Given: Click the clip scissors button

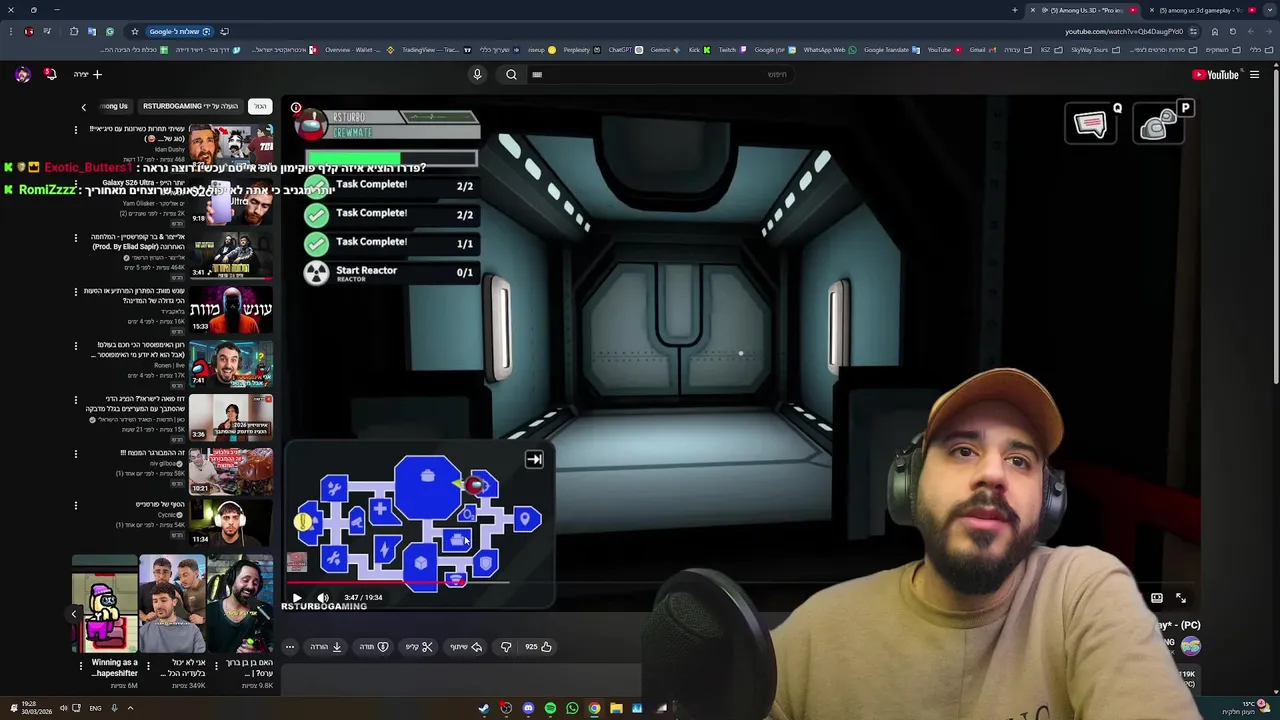Looking at the screenshot, I should (419, 647).
